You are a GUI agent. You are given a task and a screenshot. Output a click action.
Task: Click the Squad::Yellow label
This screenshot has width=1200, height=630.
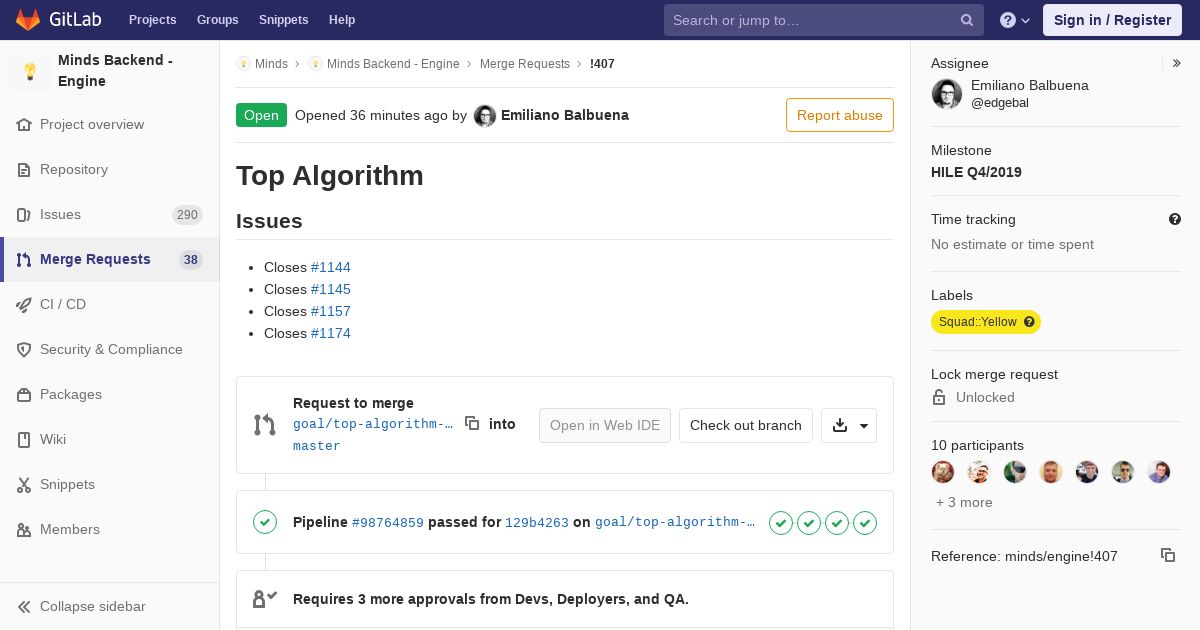tap(978, 322)
